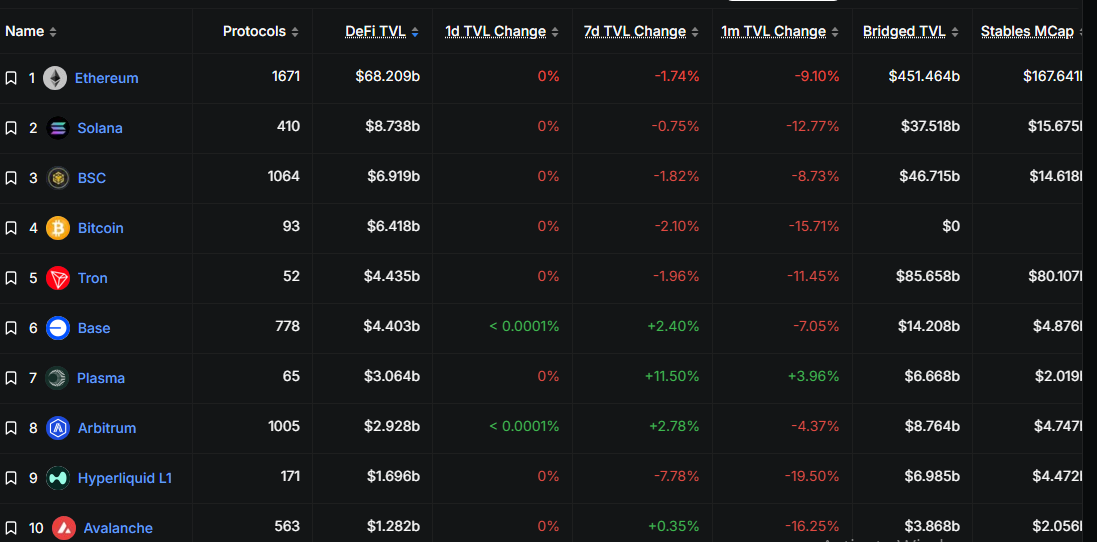Click the Bitcoin chain logo icon
The height and width of the screenshot is (542, 1097).
point(58,228)
